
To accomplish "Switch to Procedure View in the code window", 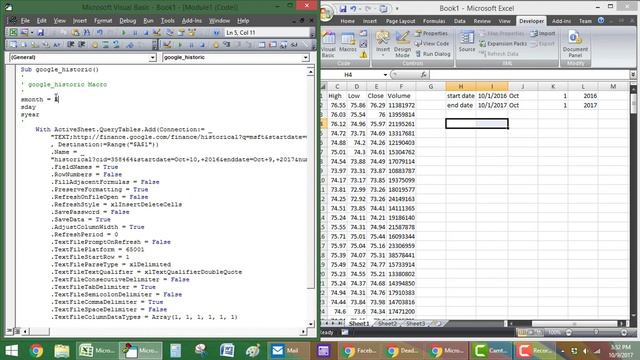I will click(x=10, y=331).
